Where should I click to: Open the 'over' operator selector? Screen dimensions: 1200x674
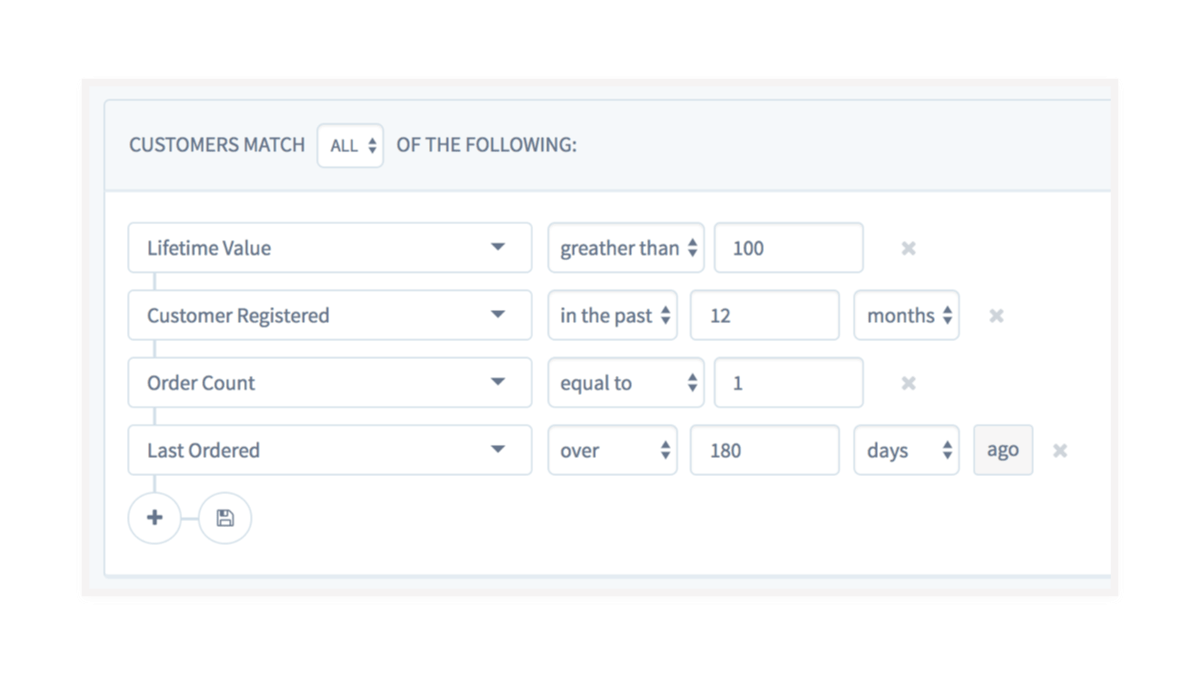coord(612,451)
